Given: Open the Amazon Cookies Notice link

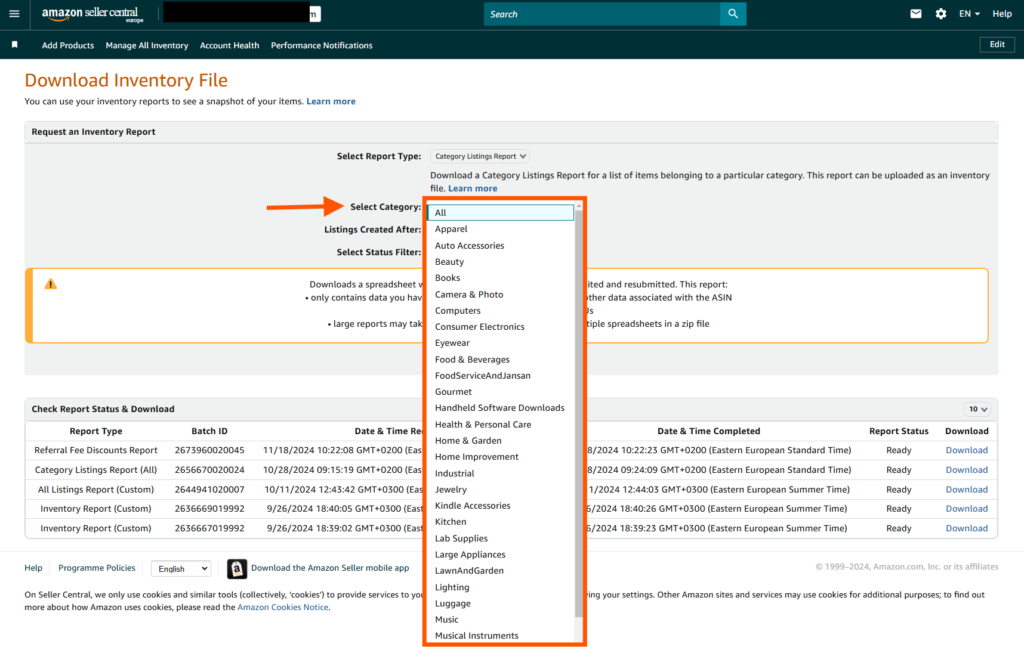Looking at the screenshot, I should tap(283, 607).
